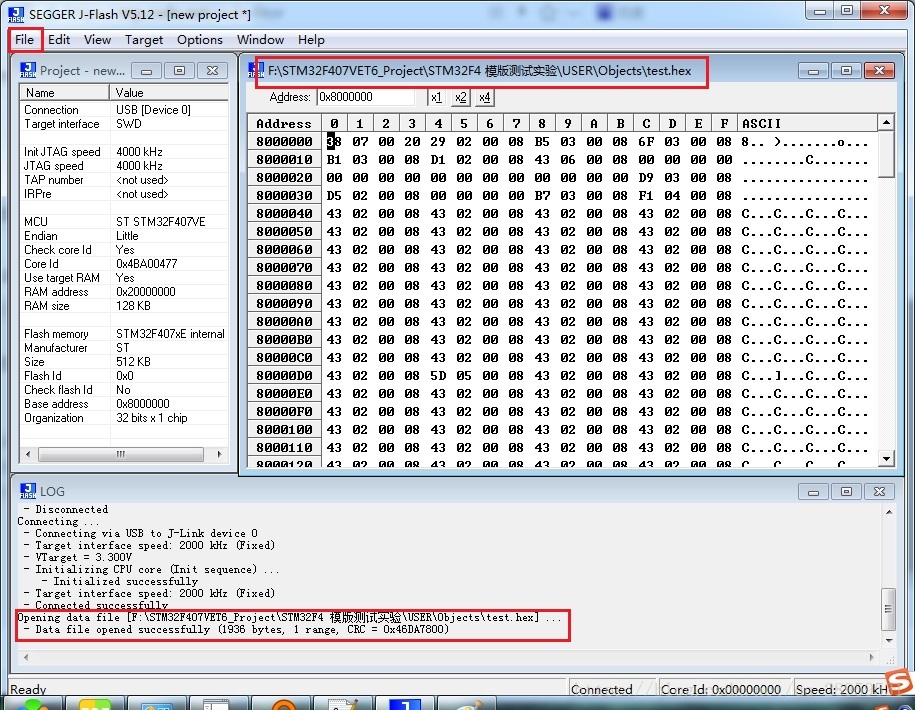
Task: Open the Help menu
Action: [x=311, y=40]
